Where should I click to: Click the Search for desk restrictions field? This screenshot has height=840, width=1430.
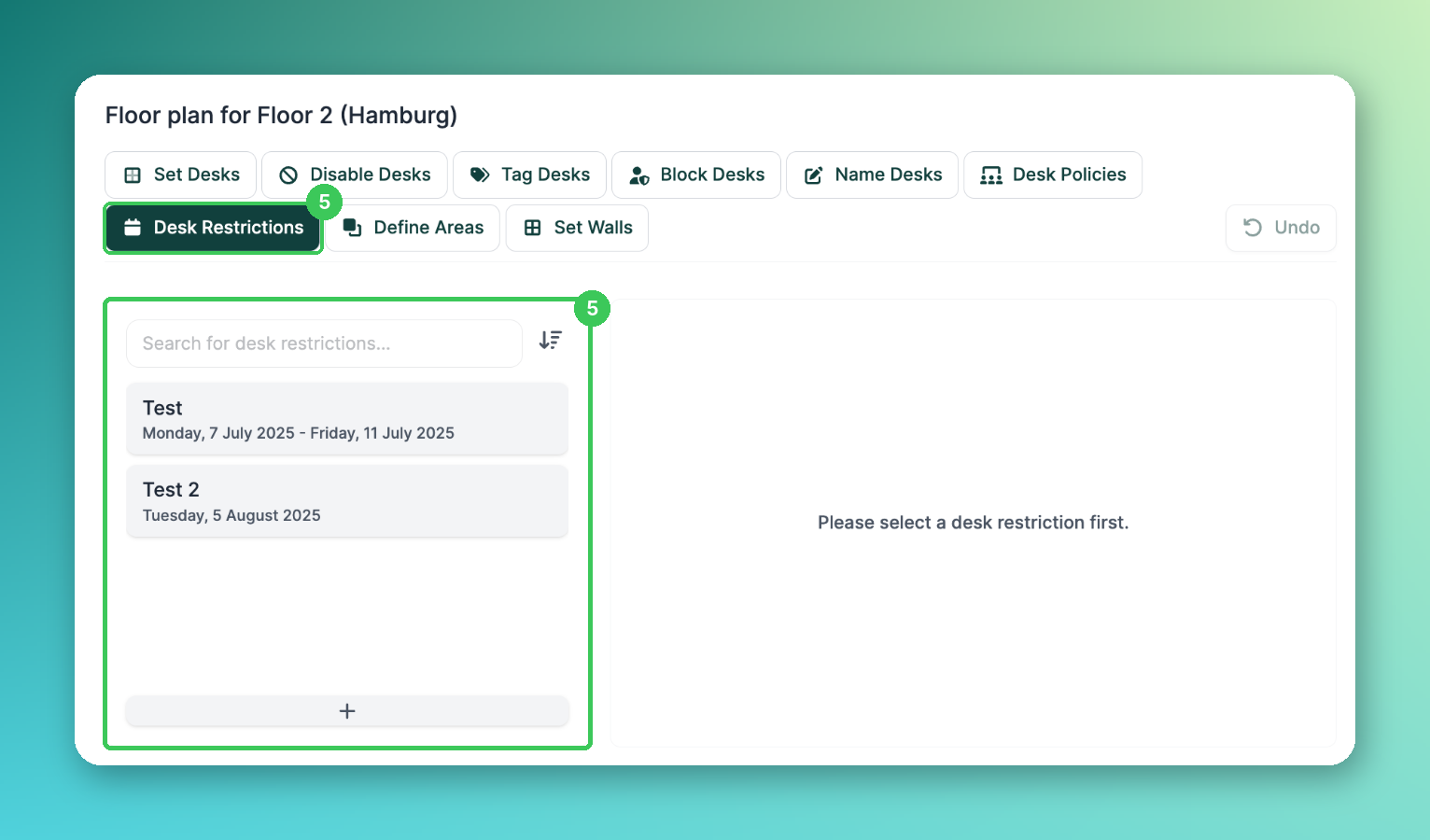(x=324, y=343)
